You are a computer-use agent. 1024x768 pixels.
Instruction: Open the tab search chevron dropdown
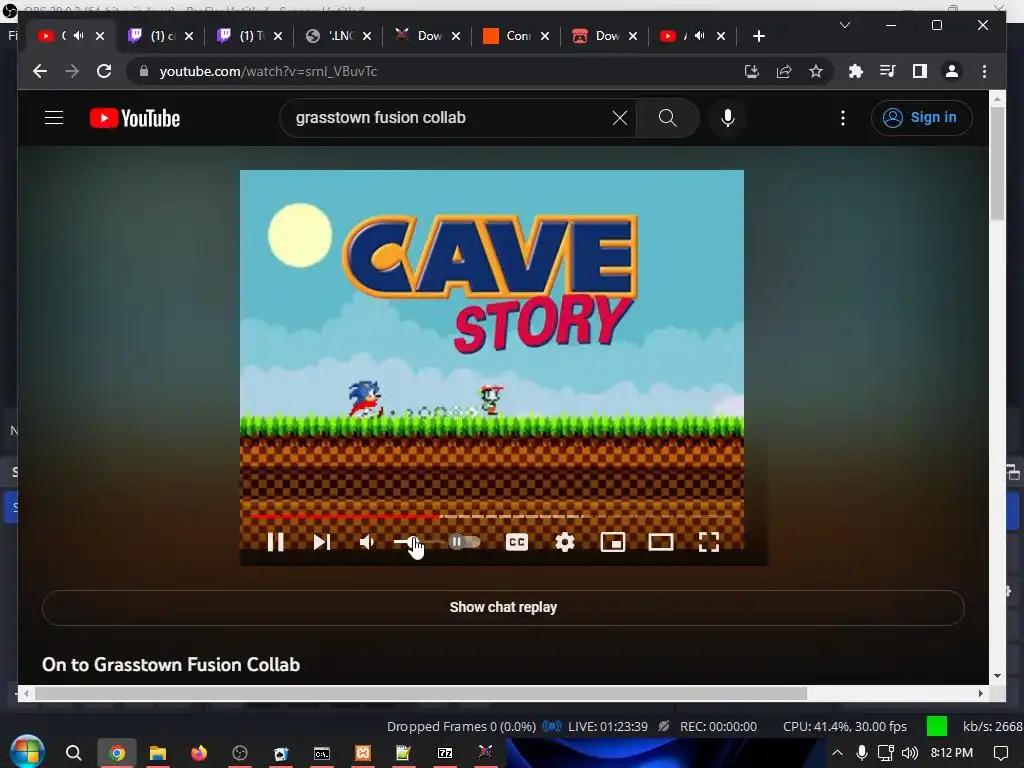[844, 25]
